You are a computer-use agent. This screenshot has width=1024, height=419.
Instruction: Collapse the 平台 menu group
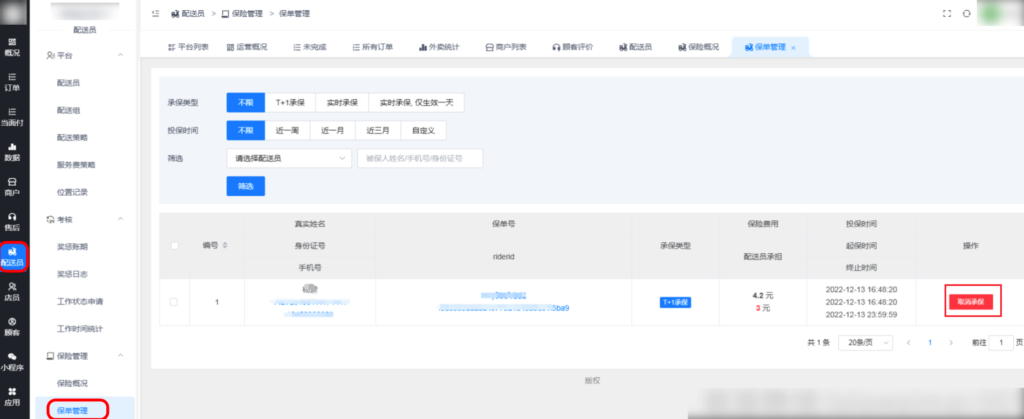120,55
